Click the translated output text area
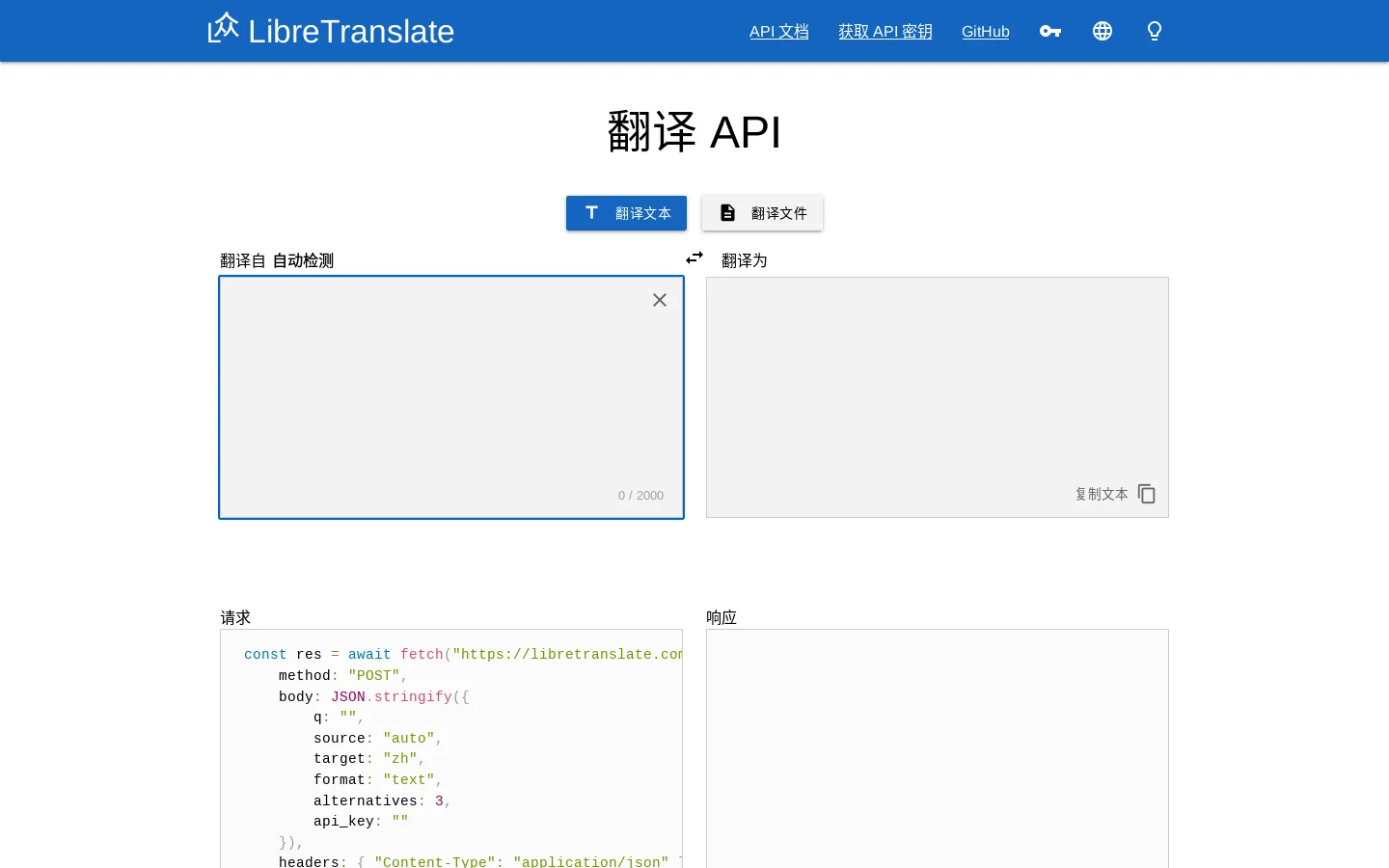This screenshot has height=868, width=1389. [938, 397]
